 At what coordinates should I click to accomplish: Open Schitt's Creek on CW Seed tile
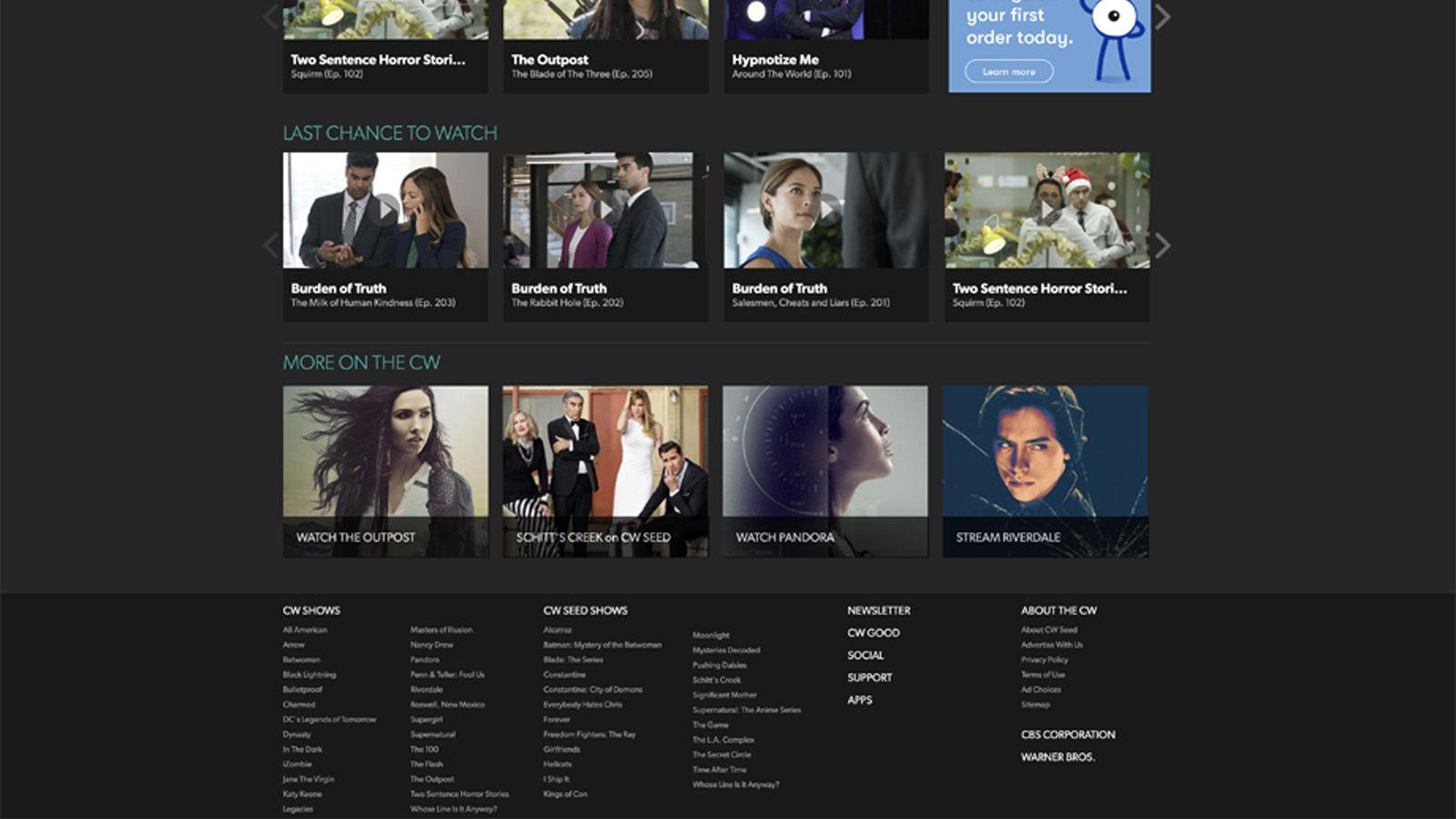[x=605, y=471]
